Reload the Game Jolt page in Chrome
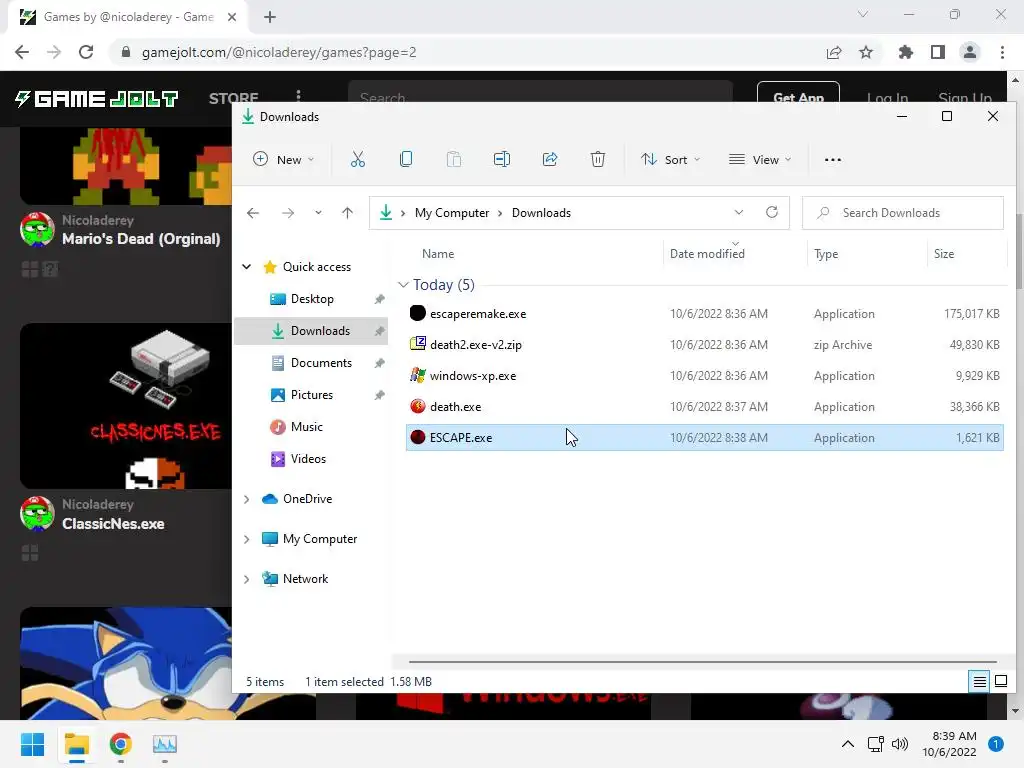1024x768 pixels. point(86,52)
